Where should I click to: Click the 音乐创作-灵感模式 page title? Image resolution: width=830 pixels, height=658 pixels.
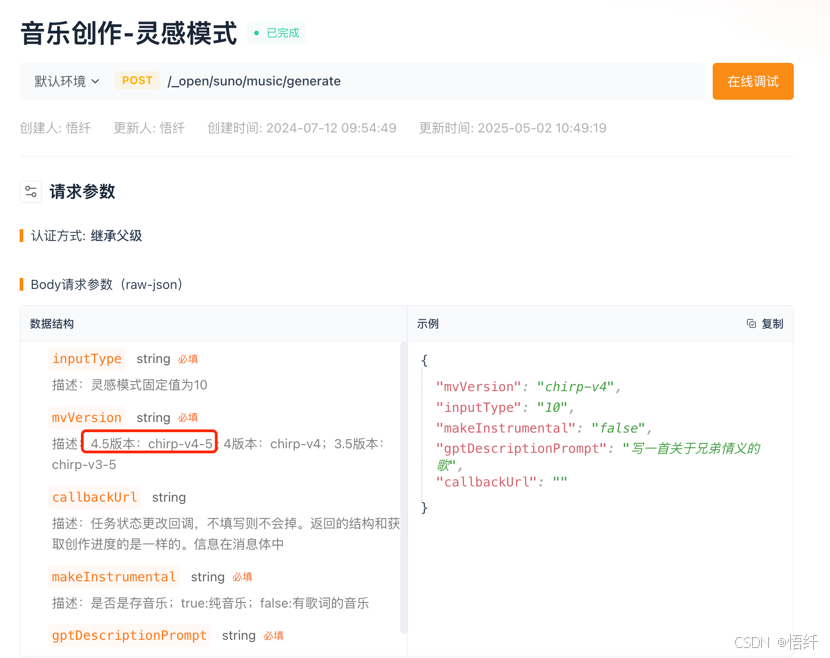point(129,33)
